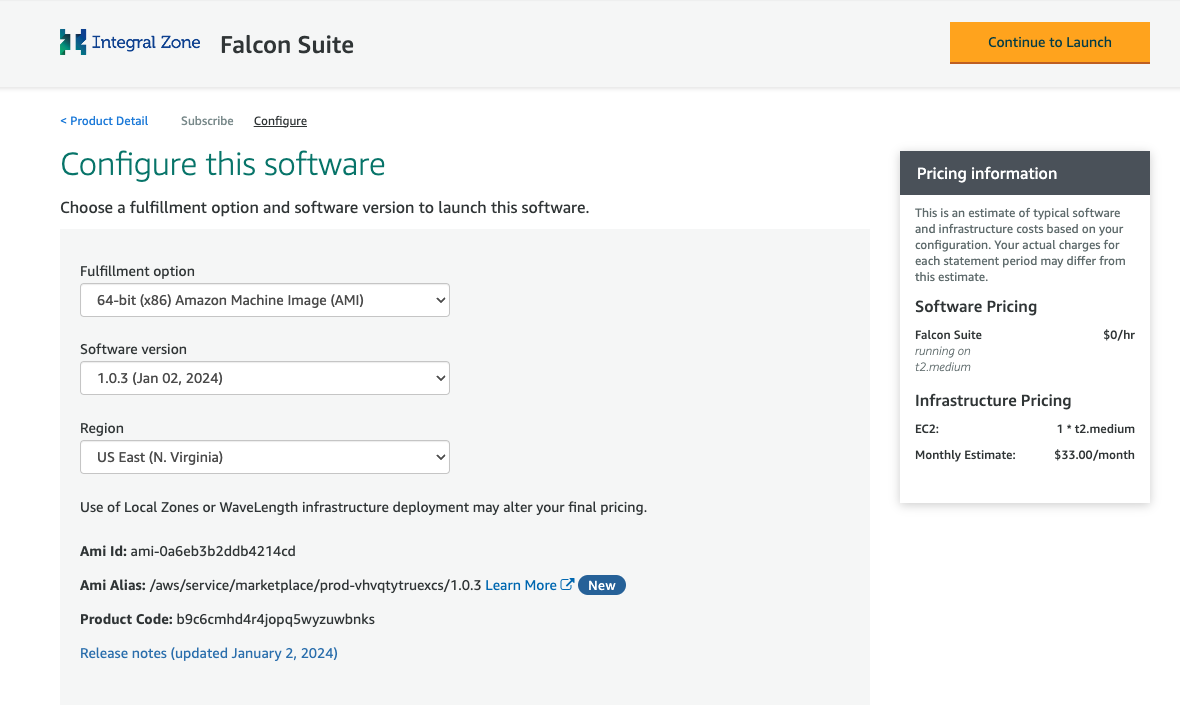Image resolution: width=1180 pixels, height=710 pixels.
Task: Click the Continue to Launch button
Action: coord(1049,43)
